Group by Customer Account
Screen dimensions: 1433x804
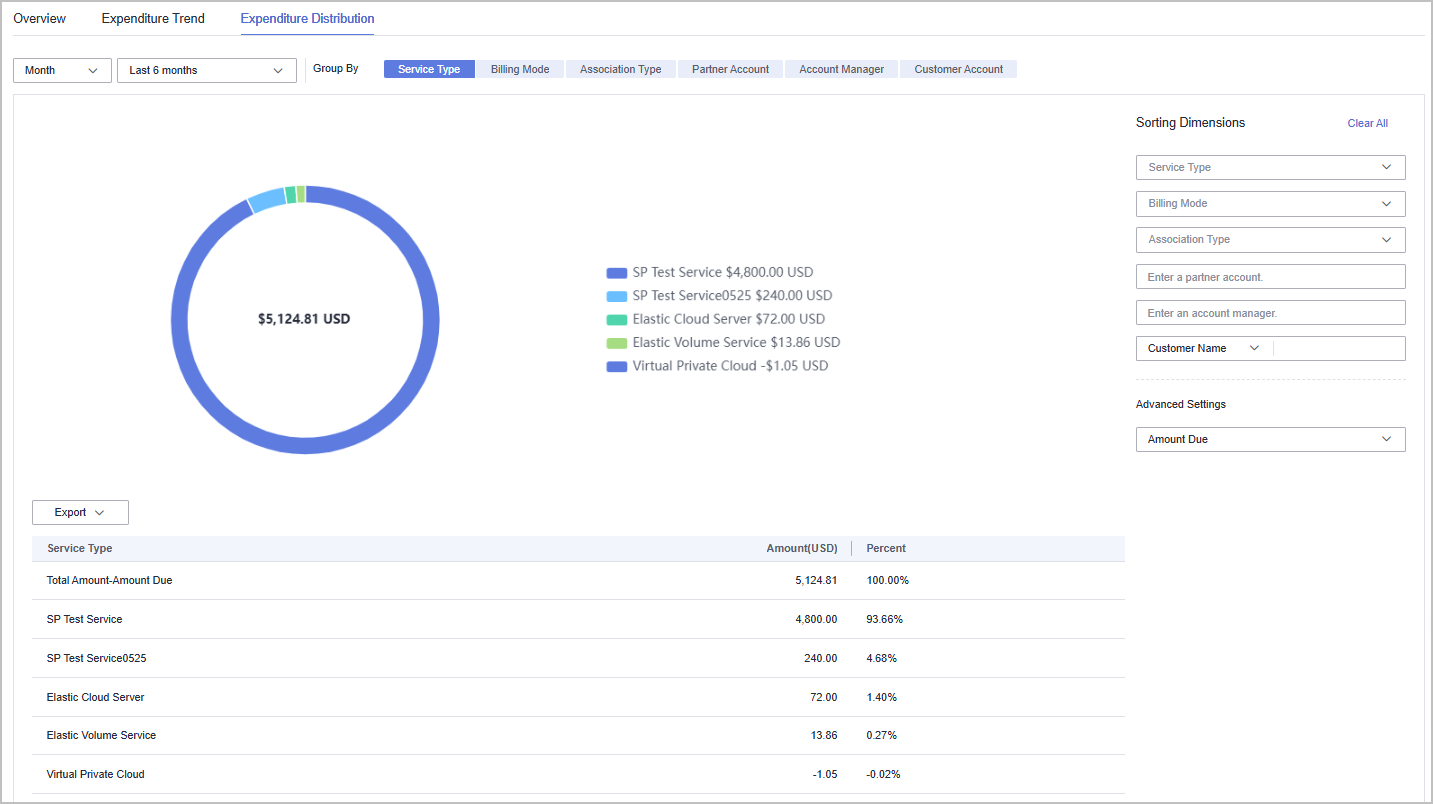tap(958, 69)
